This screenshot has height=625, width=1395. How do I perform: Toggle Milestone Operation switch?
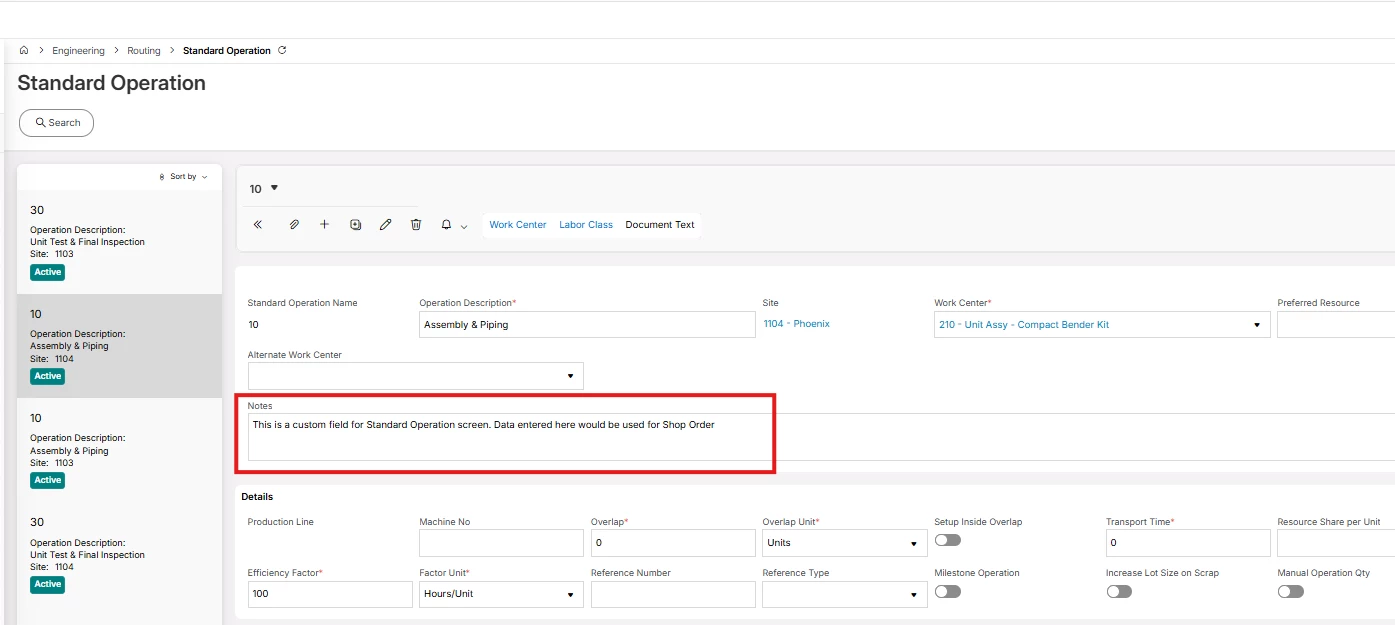(947, 591)
